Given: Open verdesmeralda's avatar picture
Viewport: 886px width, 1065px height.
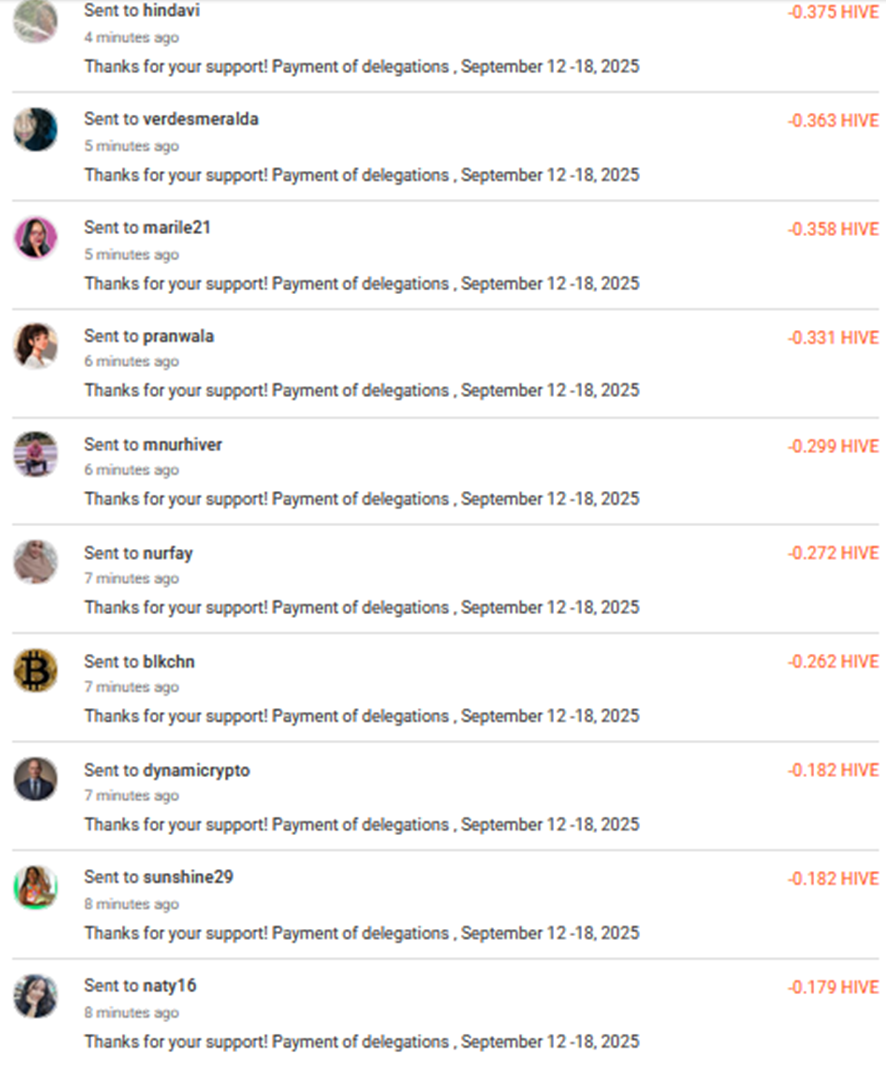Looking at the screenshot, I should [35, 129].
